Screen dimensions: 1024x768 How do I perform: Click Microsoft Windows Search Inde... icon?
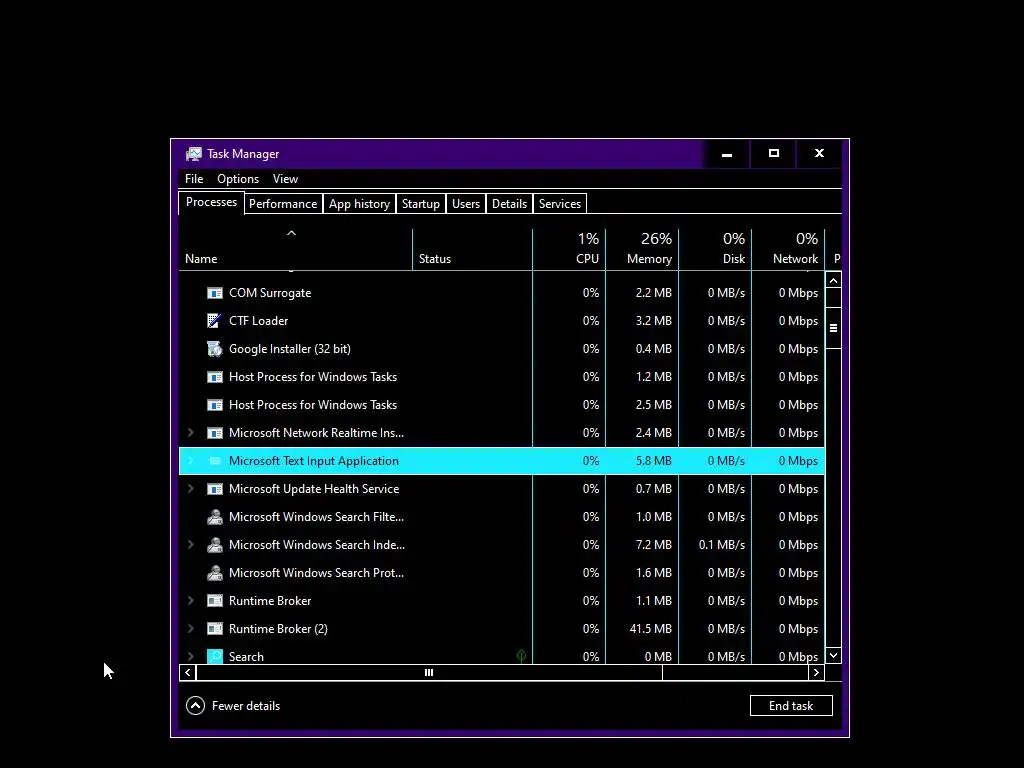(214, 545)
